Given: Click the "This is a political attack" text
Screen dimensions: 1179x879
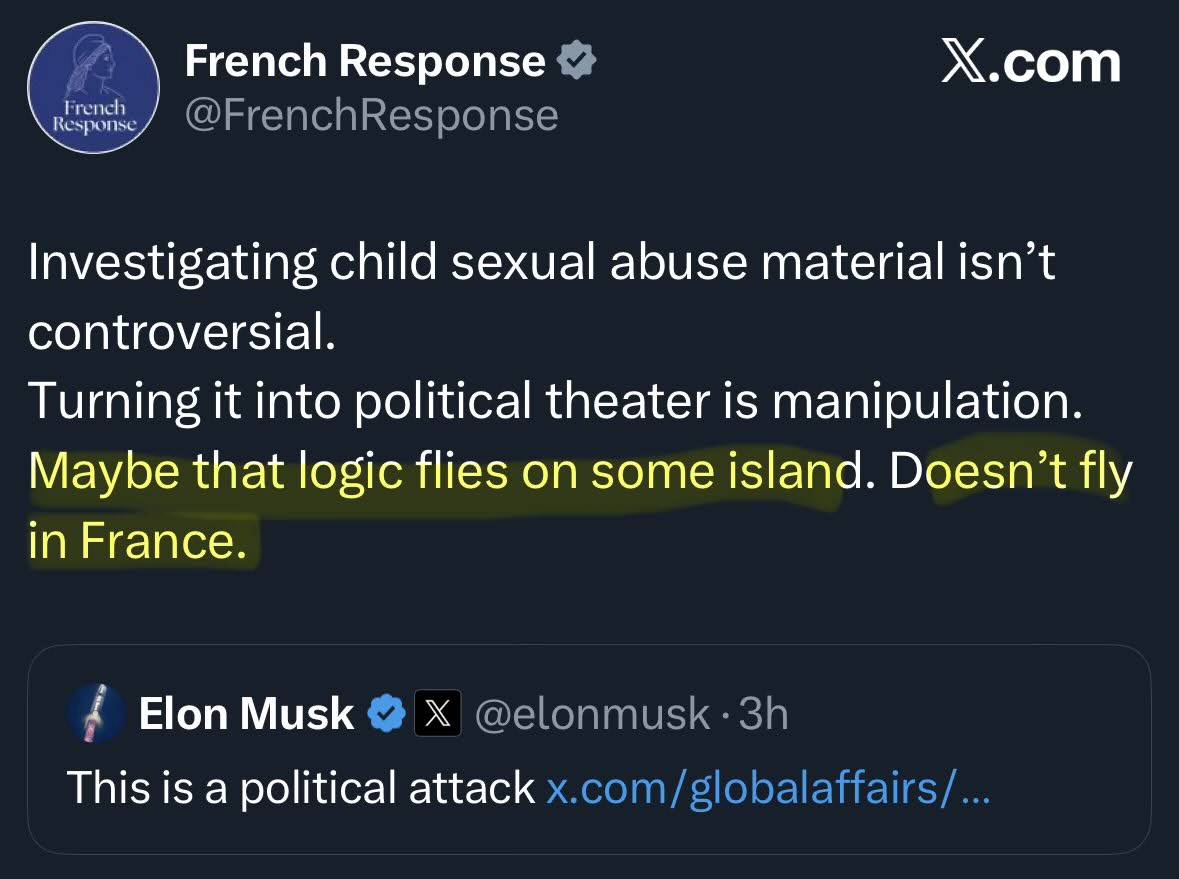Looking at the screenshot, I should (300, 788).
